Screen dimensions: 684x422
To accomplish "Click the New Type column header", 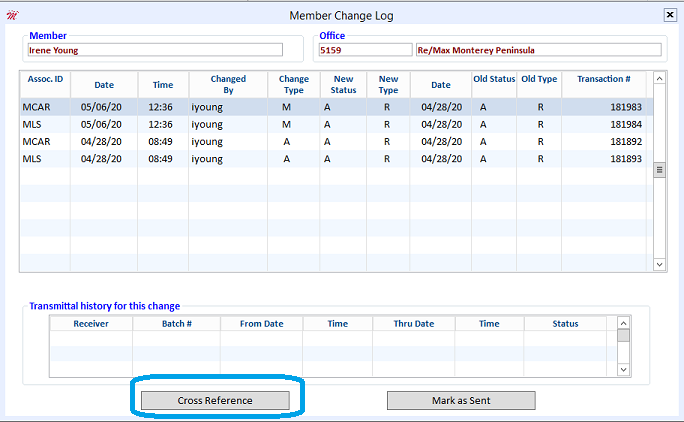I will [388, 84].
